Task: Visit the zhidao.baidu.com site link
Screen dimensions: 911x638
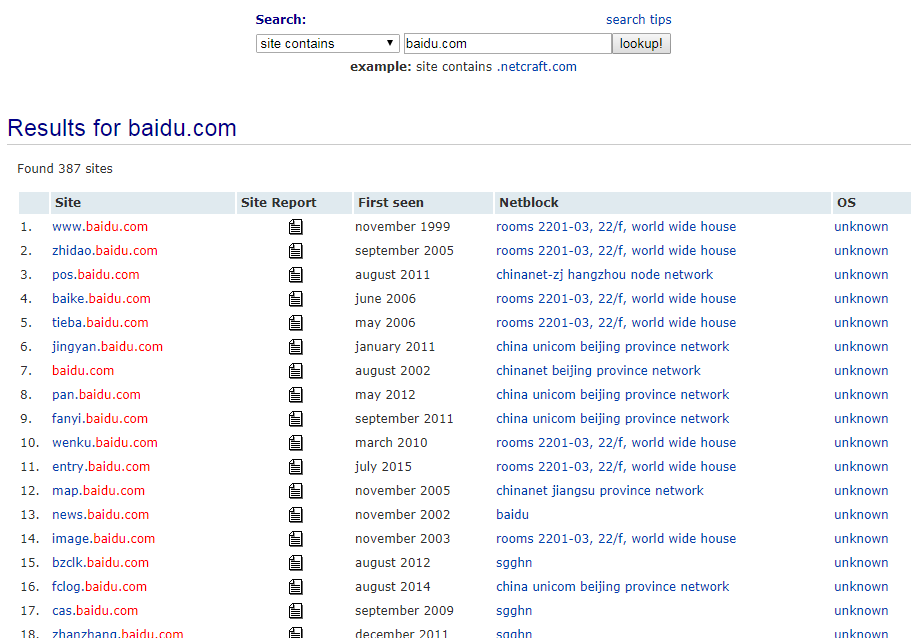Action: 105,250
